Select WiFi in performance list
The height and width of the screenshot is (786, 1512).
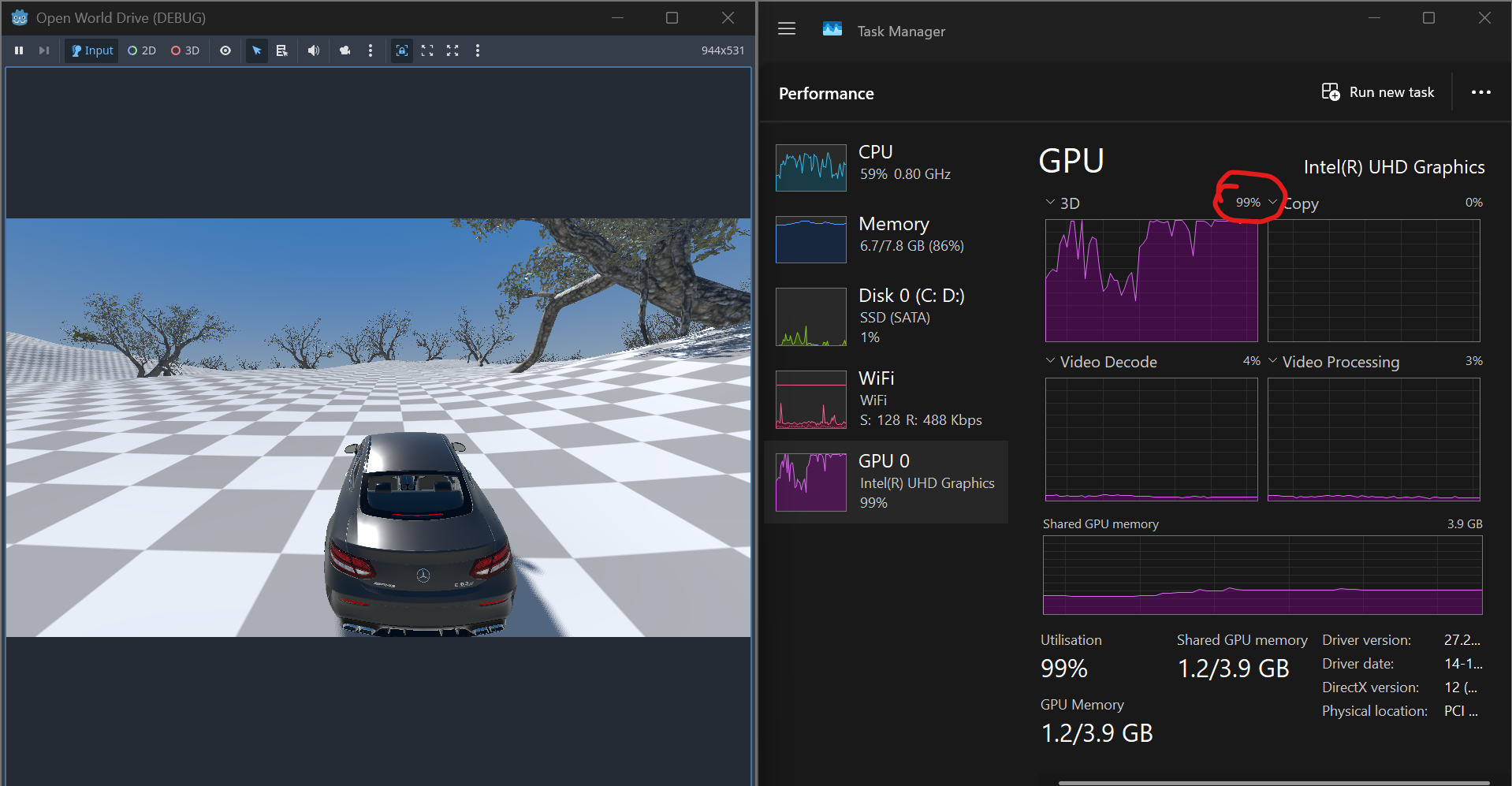887,399
